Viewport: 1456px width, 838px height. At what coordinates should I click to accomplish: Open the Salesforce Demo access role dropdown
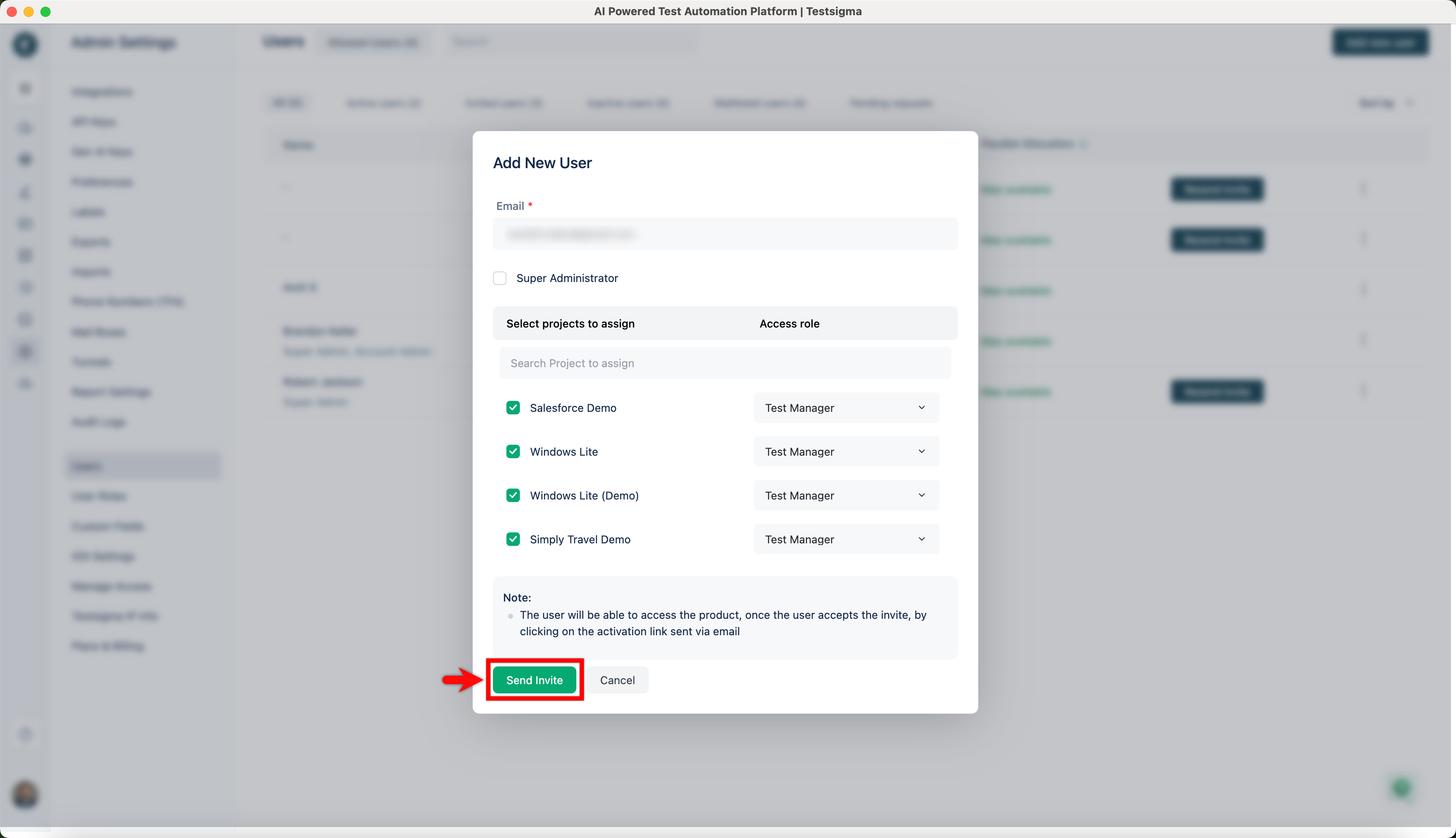(846, 408)
